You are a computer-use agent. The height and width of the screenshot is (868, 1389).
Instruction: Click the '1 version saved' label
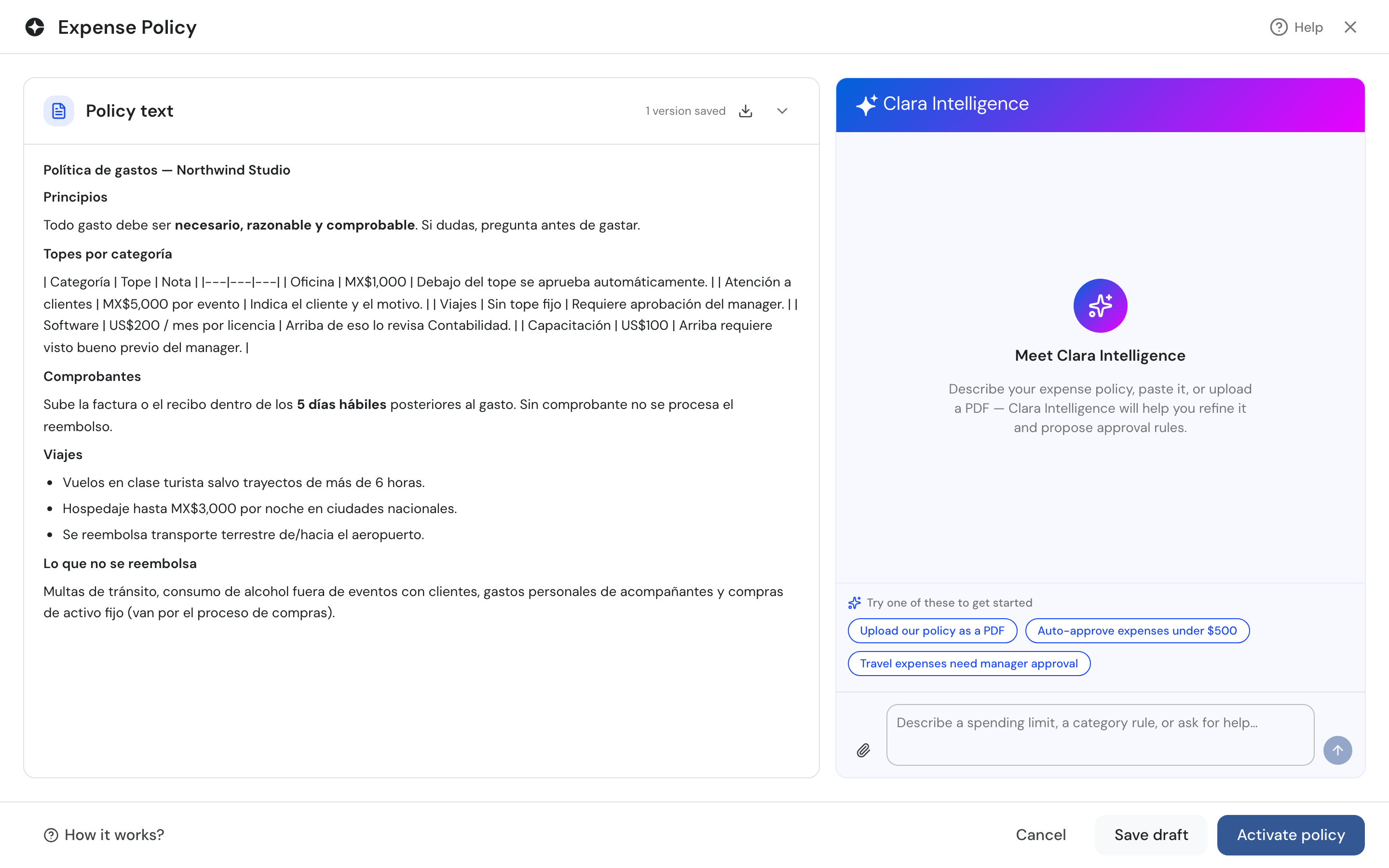click(685, 111)
